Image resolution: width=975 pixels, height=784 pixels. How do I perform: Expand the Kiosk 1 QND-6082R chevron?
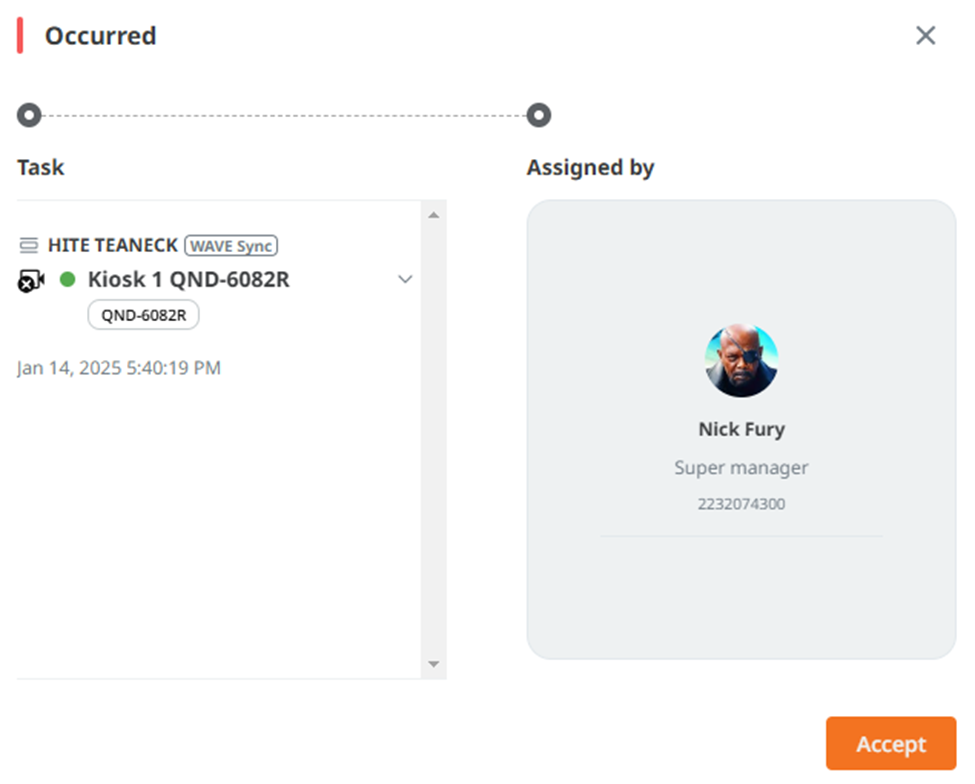pyautogui.click(x=405, y=279)
